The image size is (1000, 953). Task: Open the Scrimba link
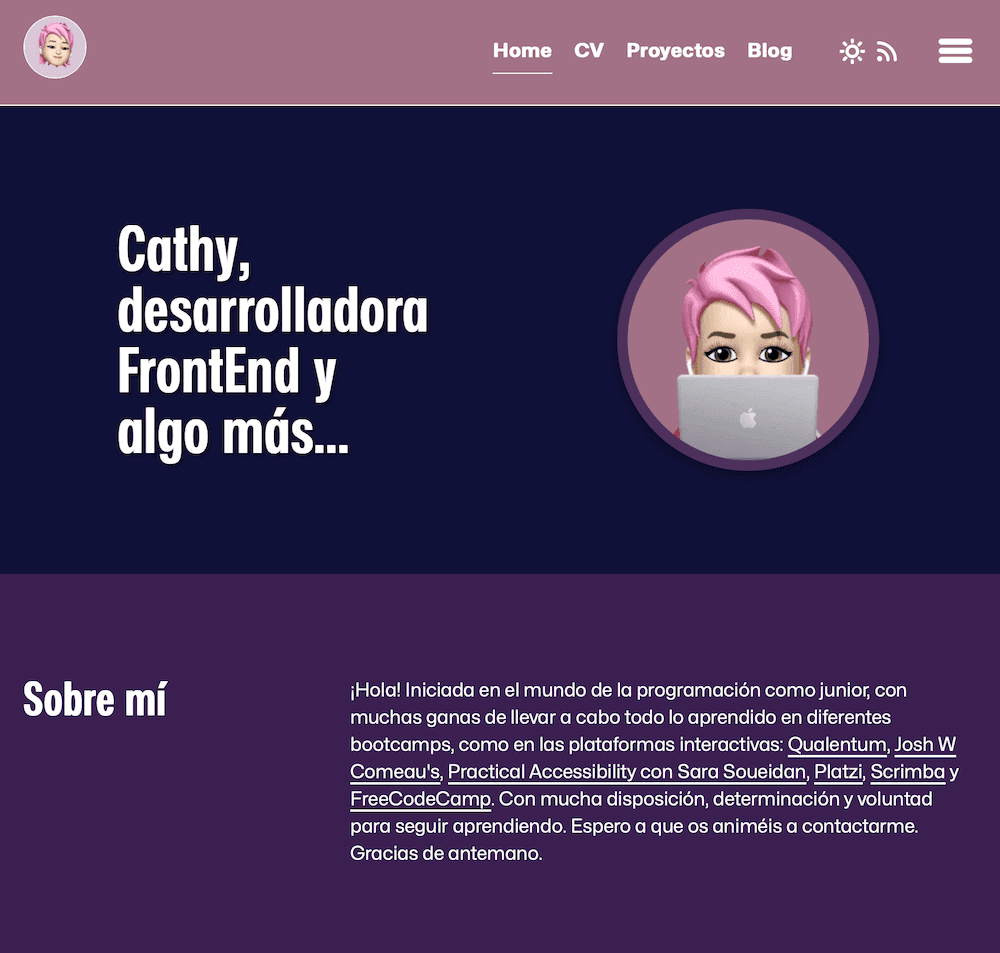[x=907, y=772]
